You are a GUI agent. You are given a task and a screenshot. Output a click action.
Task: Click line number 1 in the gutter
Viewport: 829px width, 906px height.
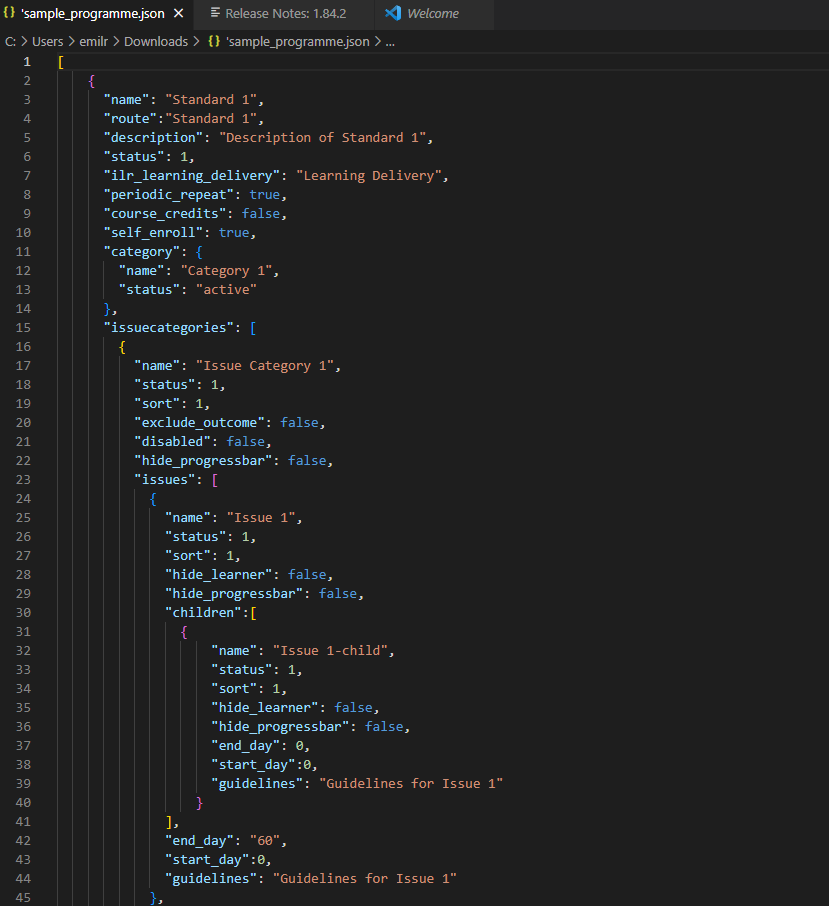pos(27,62)
